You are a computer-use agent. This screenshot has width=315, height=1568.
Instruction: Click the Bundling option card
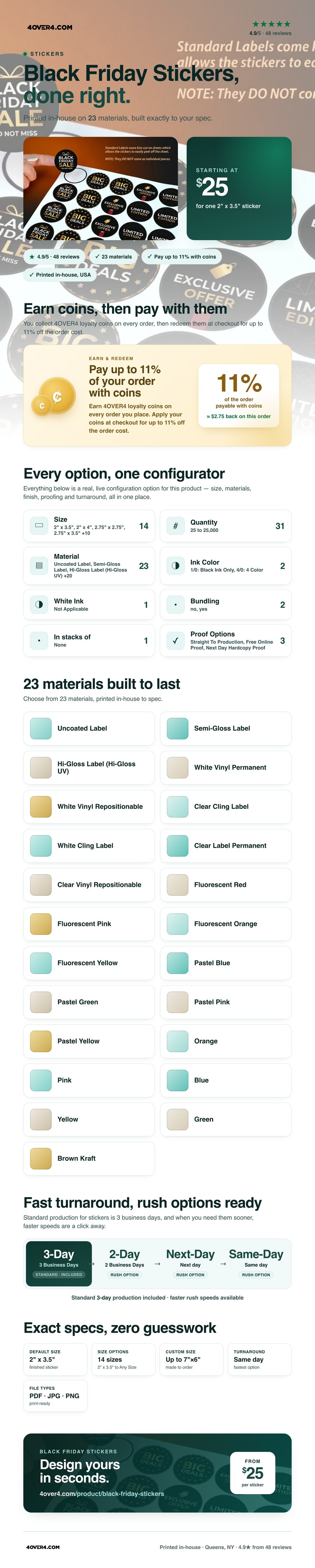click(x=226, y=605)
